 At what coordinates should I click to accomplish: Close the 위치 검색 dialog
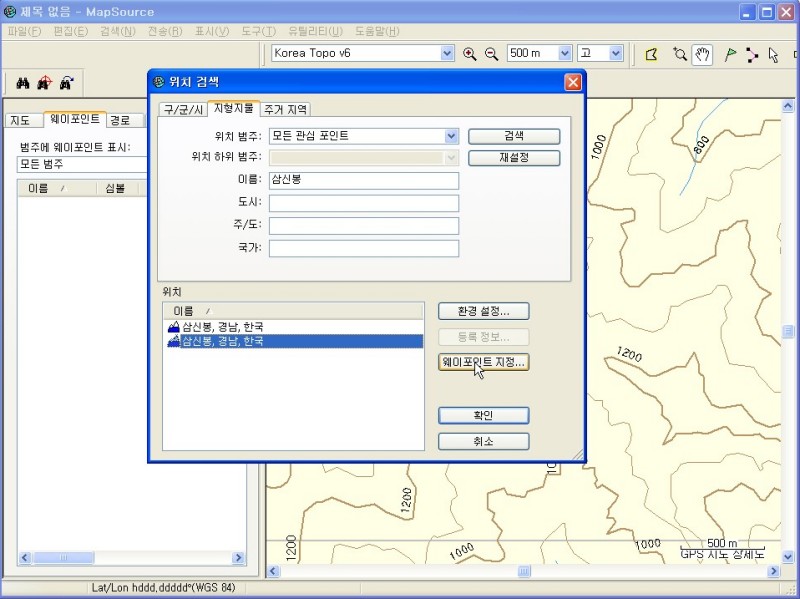click(573, 82)
